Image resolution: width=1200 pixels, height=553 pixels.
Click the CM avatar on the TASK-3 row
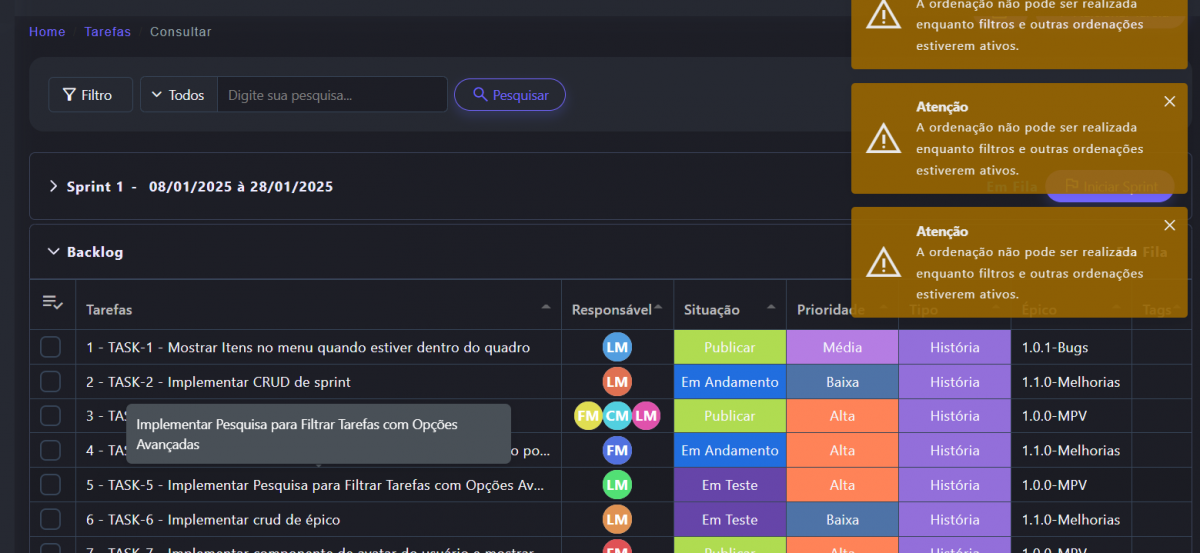[x=617, y=416]
